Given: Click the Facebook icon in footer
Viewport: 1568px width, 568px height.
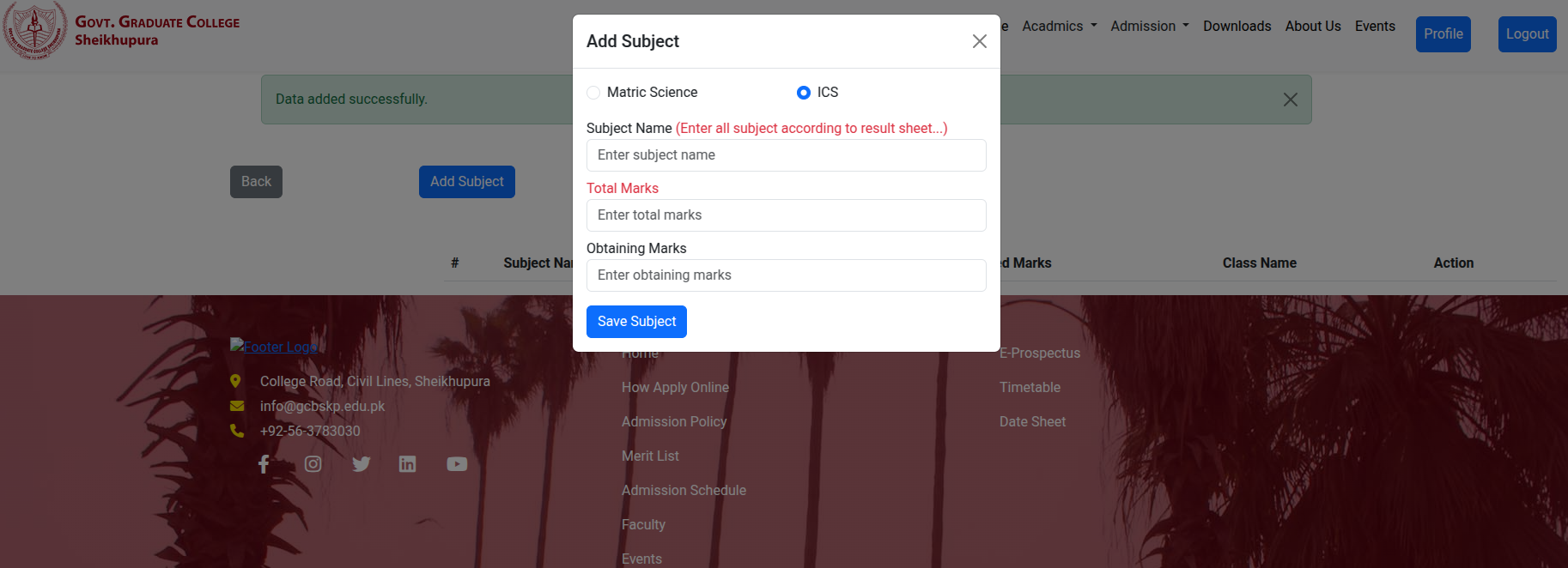Looking at the screenshot, I should click(x=264, y=464).
